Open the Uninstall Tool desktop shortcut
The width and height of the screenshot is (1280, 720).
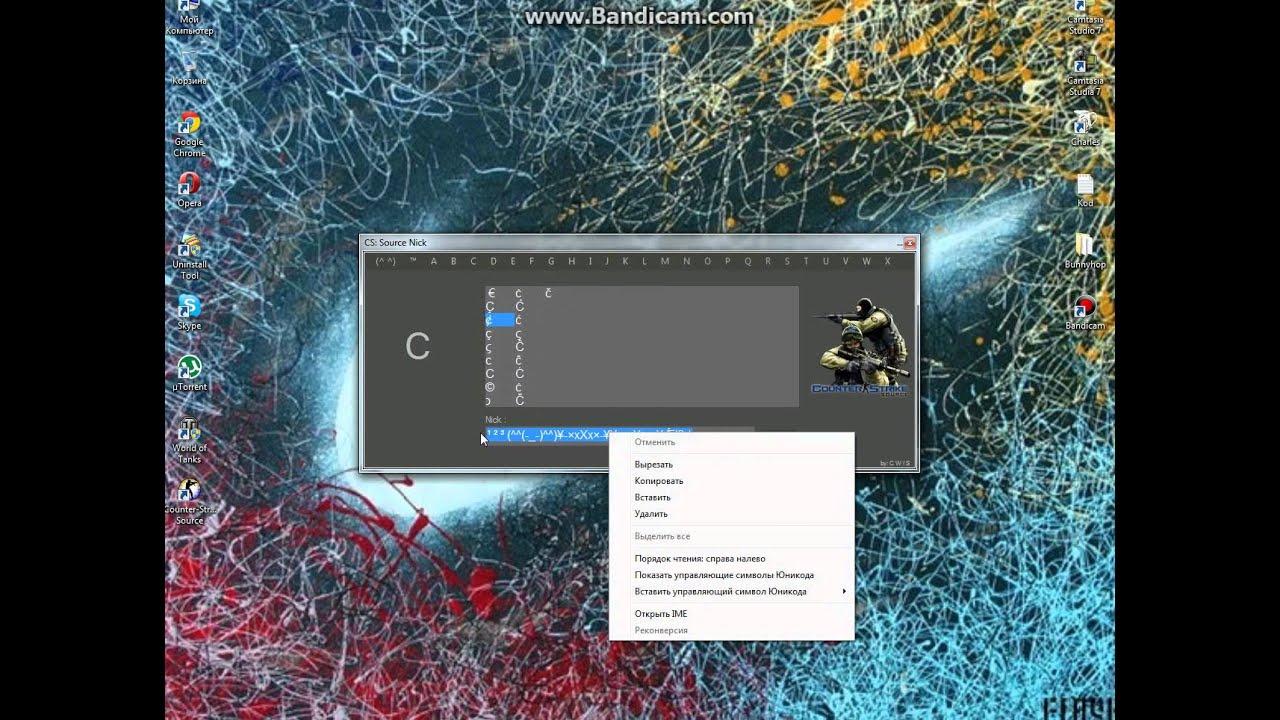point(189,258)
